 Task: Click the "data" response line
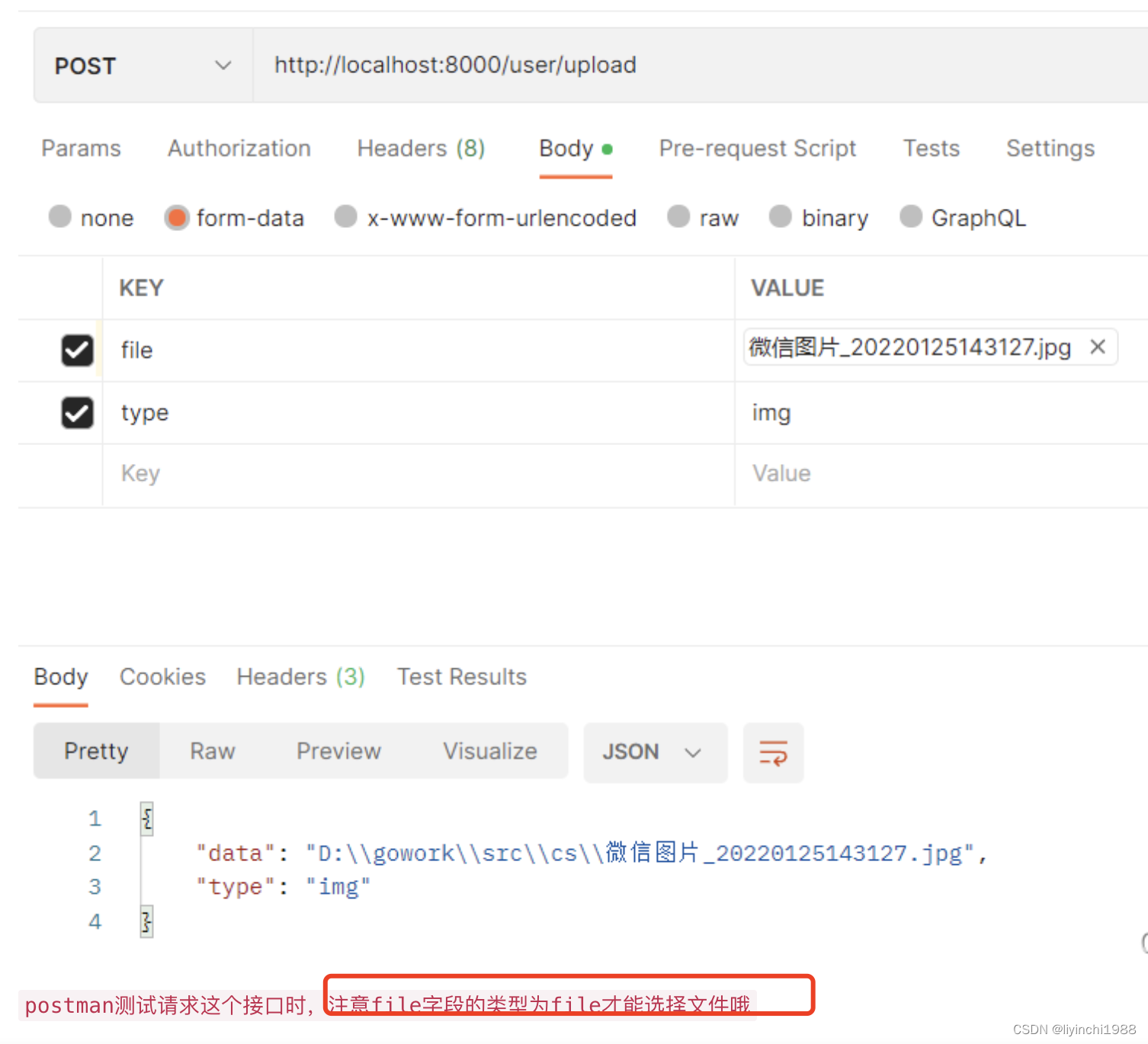(592, 853)
